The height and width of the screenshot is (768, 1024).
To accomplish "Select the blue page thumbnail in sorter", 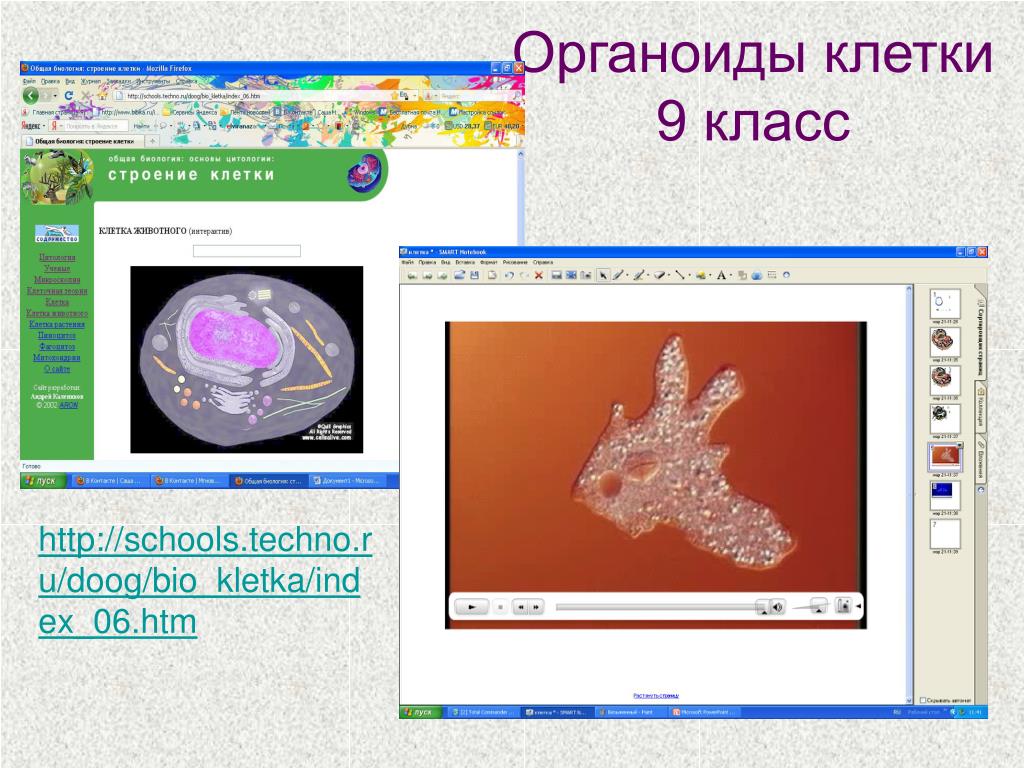I will pyautogui.click(x=944, y=494).
